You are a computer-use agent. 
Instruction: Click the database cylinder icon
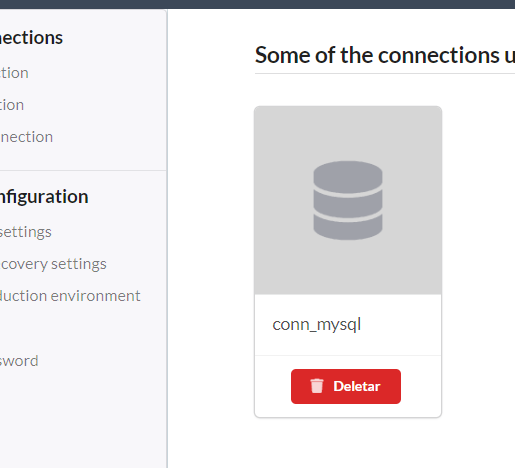coord(348,200)
